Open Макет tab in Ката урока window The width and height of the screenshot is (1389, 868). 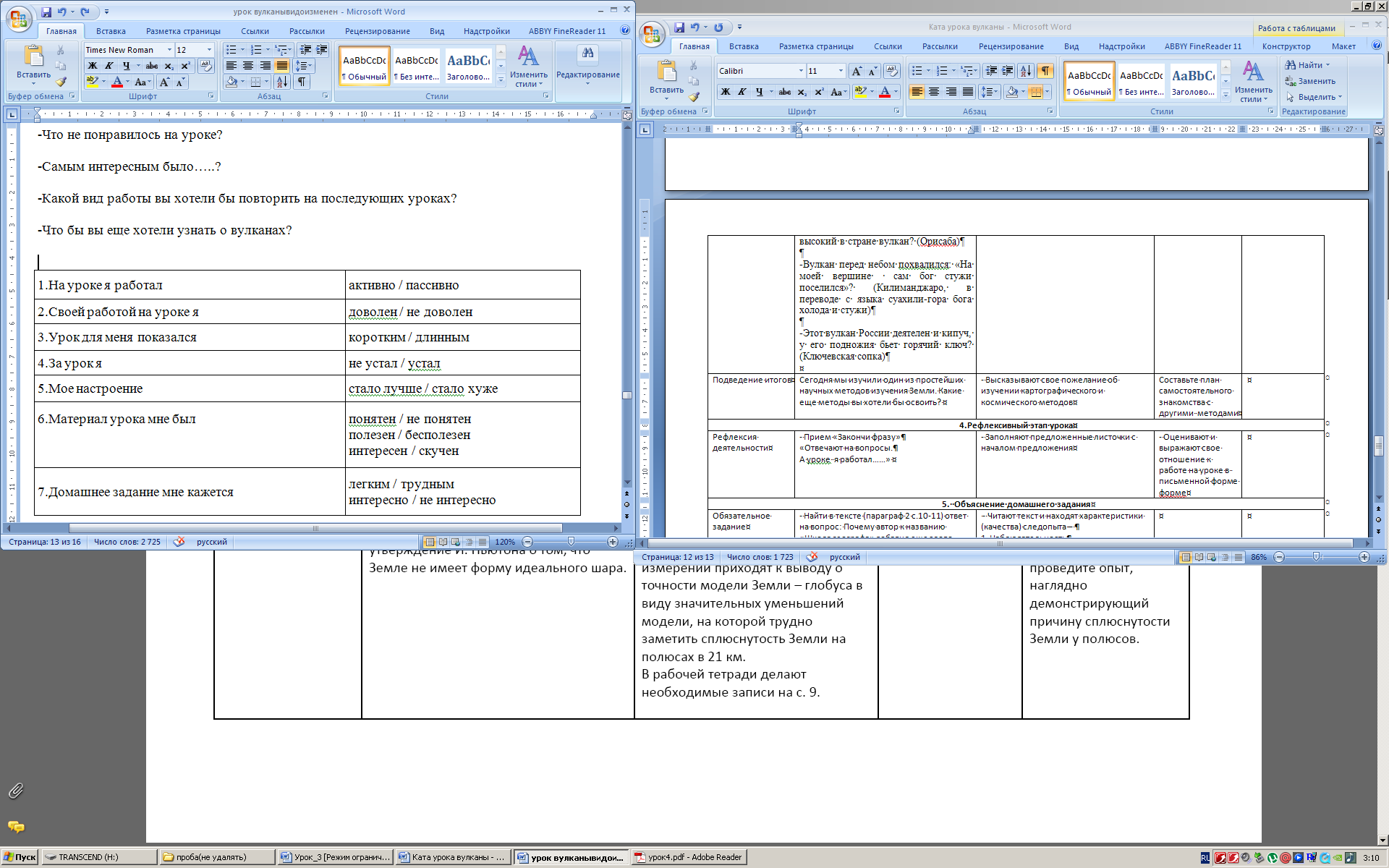click(x=1343, y=46)
